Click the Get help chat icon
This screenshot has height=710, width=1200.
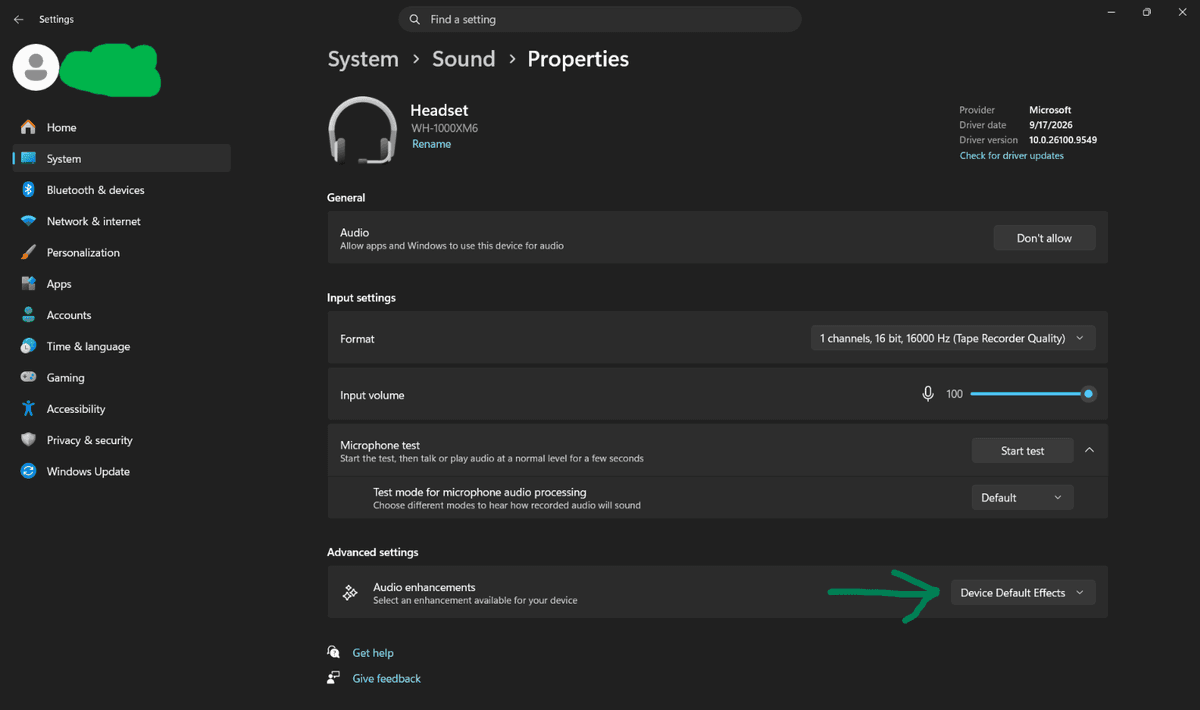(334, 652)
